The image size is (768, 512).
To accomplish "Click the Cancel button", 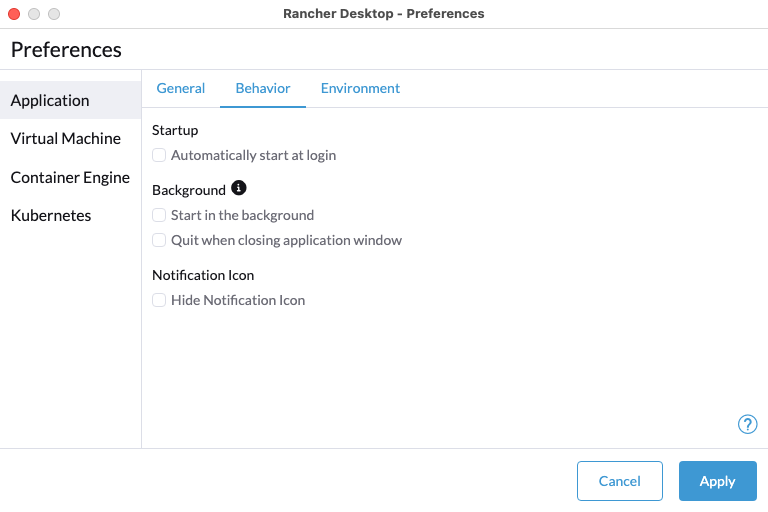I will click(620, 481).
